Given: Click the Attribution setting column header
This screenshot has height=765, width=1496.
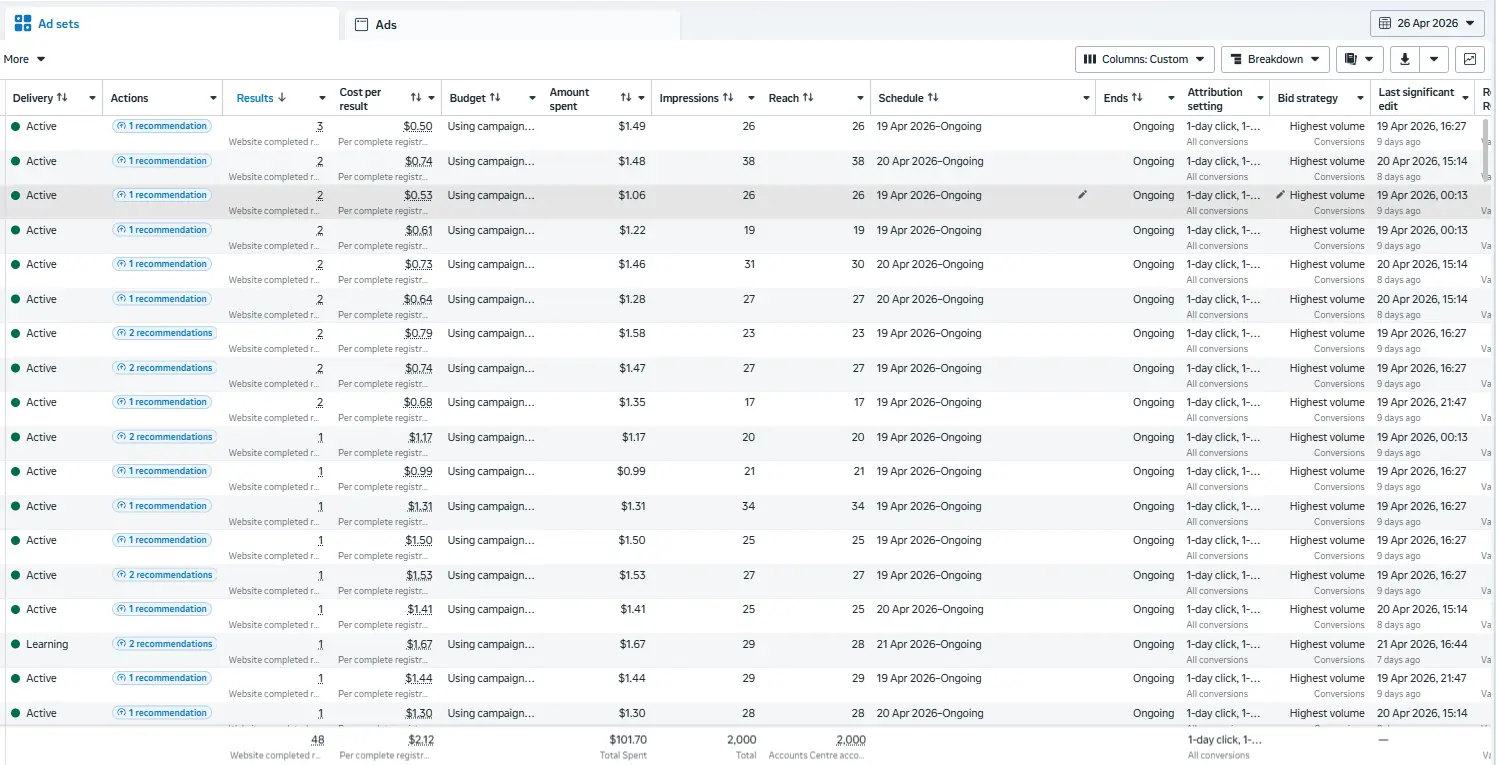Looking at the screenshot, I should [1214, 98].
